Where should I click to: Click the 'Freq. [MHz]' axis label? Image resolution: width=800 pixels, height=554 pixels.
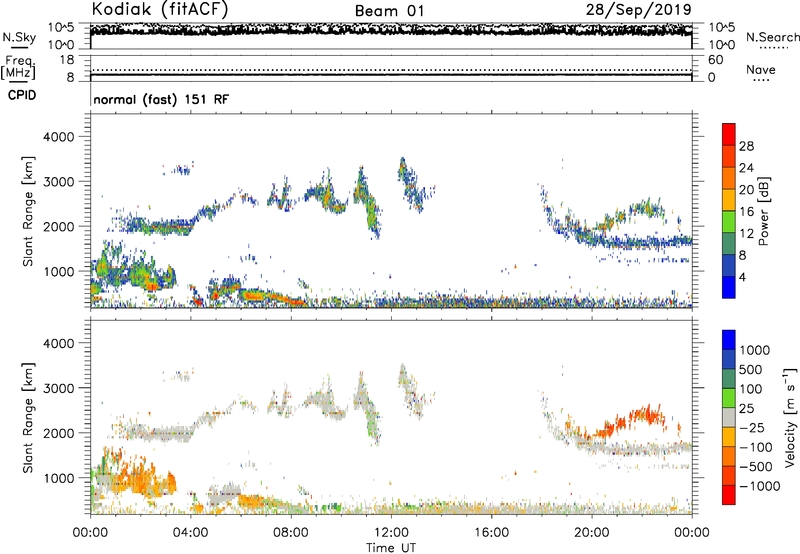coord(19,68)
